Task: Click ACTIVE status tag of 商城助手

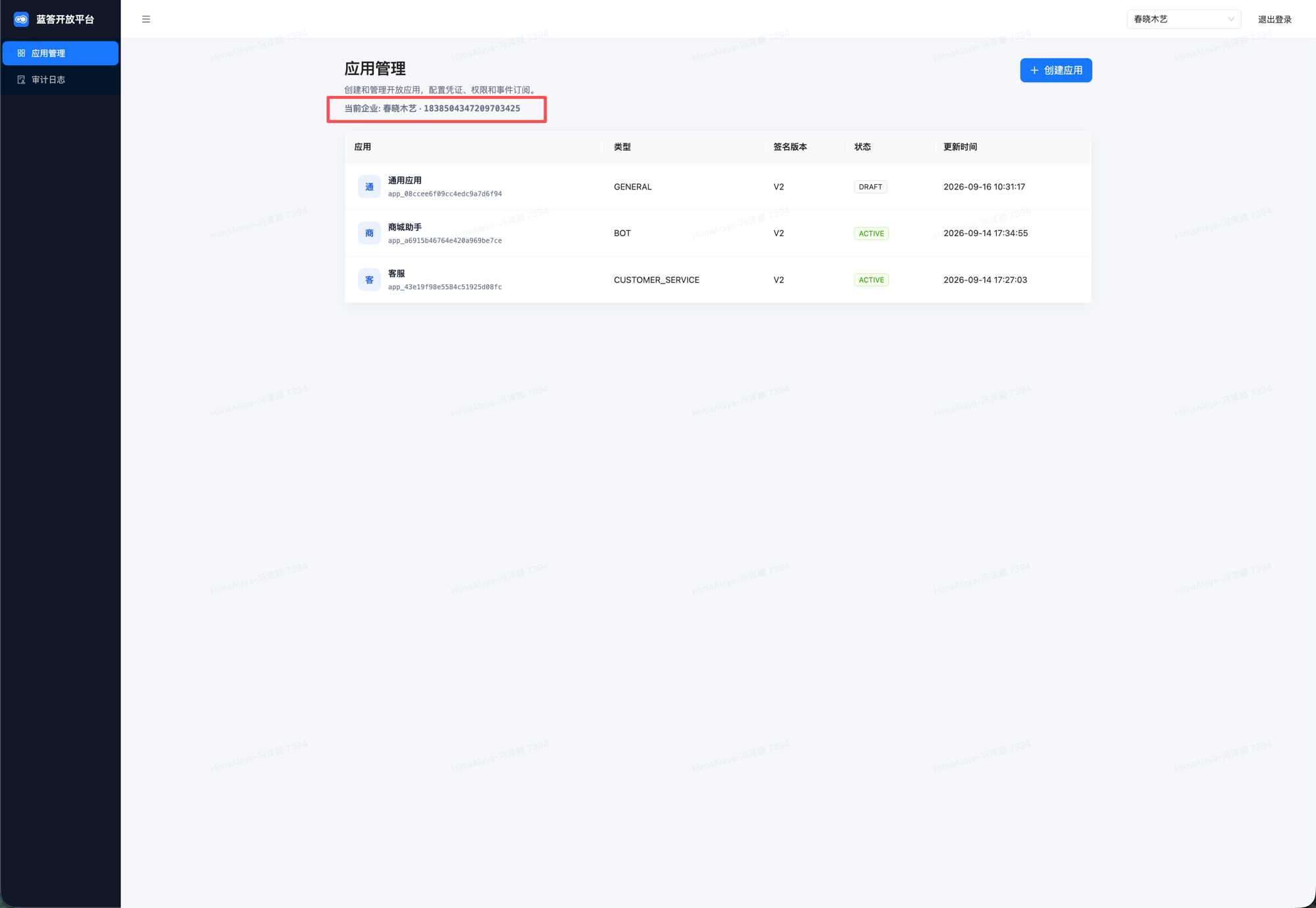Action: pyautogui.click(x=871, y=234)
